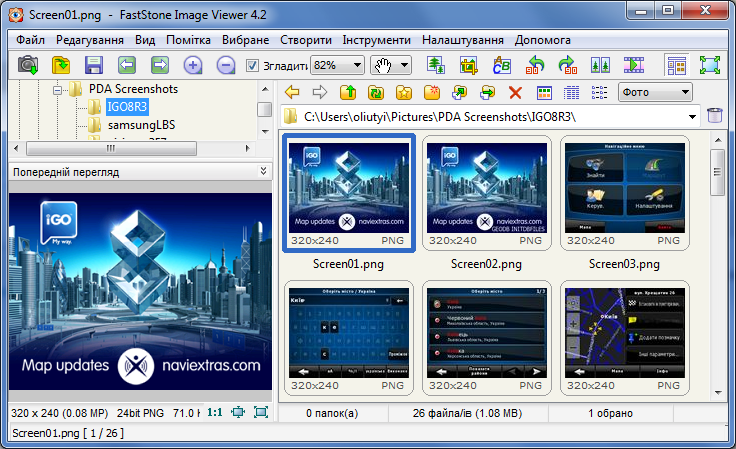The height and width of the screenshot is (449, 736).
Task: Click the Refresh folder icon
Action: point(376,92)
